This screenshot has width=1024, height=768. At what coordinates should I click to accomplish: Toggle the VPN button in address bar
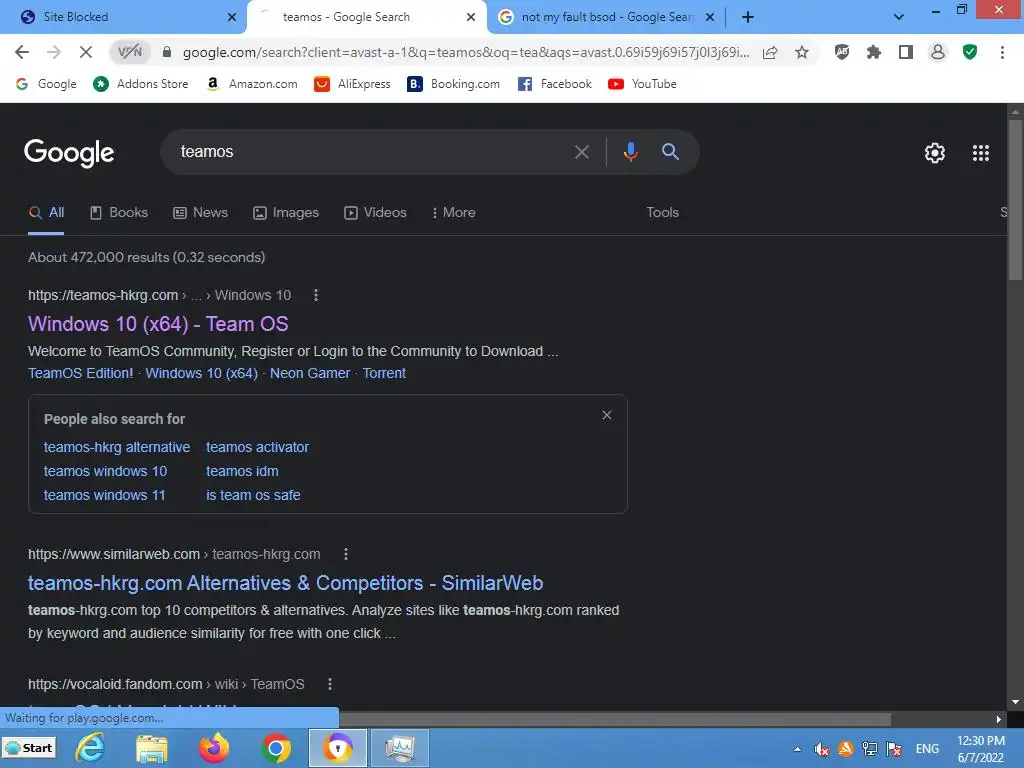[129, 52]
